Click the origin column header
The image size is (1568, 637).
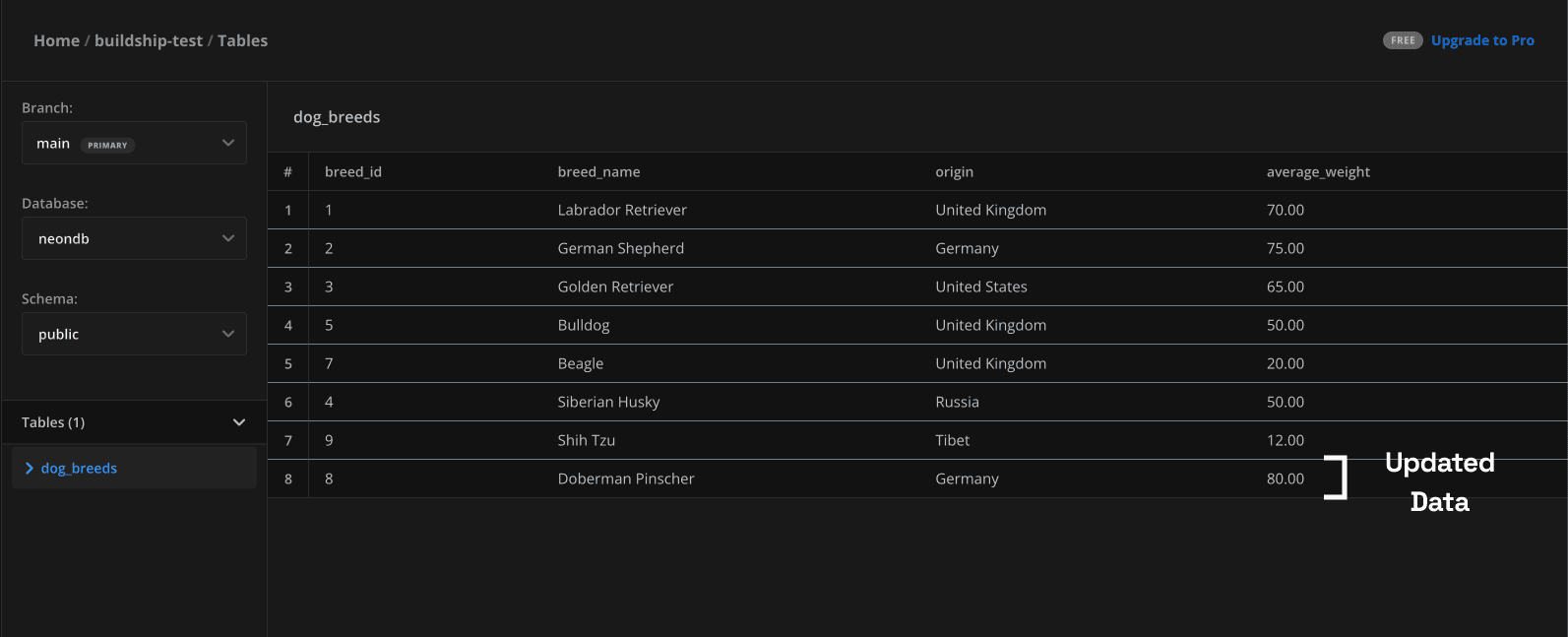[x=954, y=172]
